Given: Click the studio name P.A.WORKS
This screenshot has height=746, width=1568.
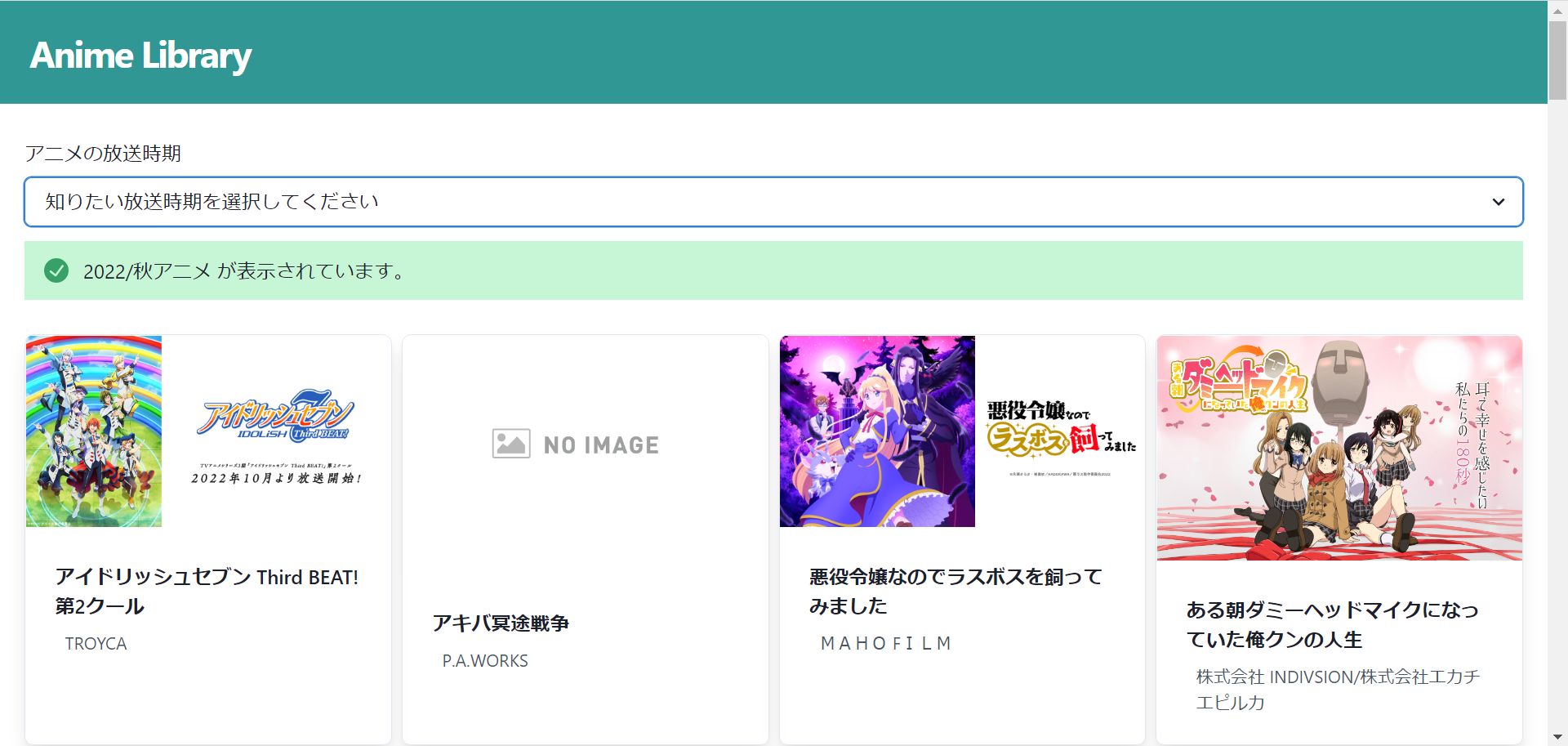Looking at the screenshot, I should tap(485, 661).
